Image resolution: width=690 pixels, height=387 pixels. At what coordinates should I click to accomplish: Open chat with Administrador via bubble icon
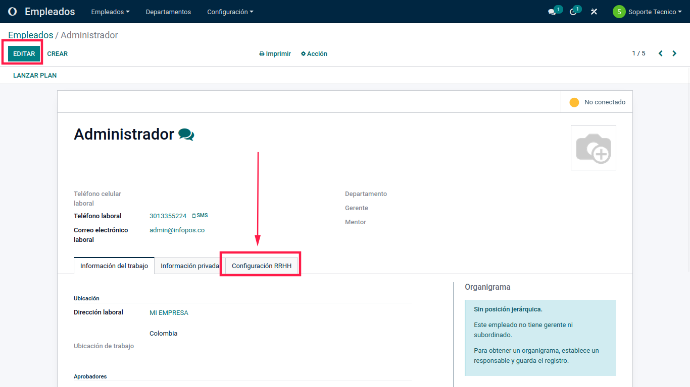pos(186,134)
